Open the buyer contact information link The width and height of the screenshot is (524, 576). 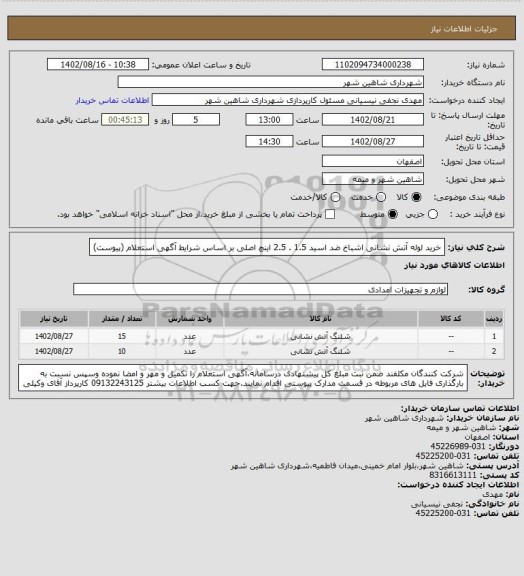click(112, 100)
